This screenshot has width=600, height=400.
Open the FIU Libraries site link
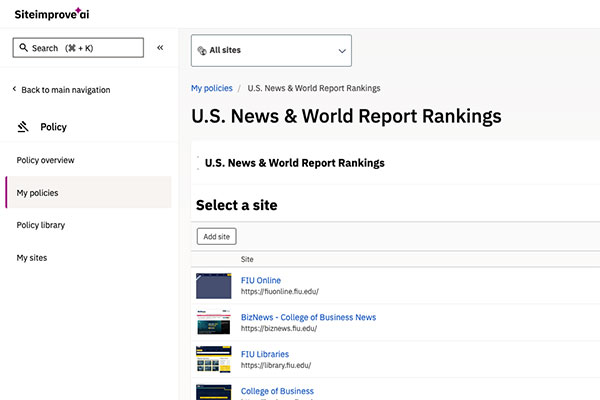[265, 354]
